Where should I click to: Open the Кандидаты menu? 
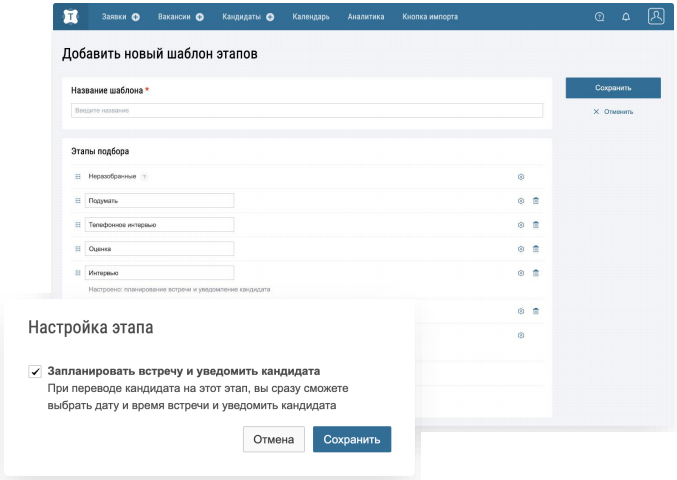(x=241, y=17)
